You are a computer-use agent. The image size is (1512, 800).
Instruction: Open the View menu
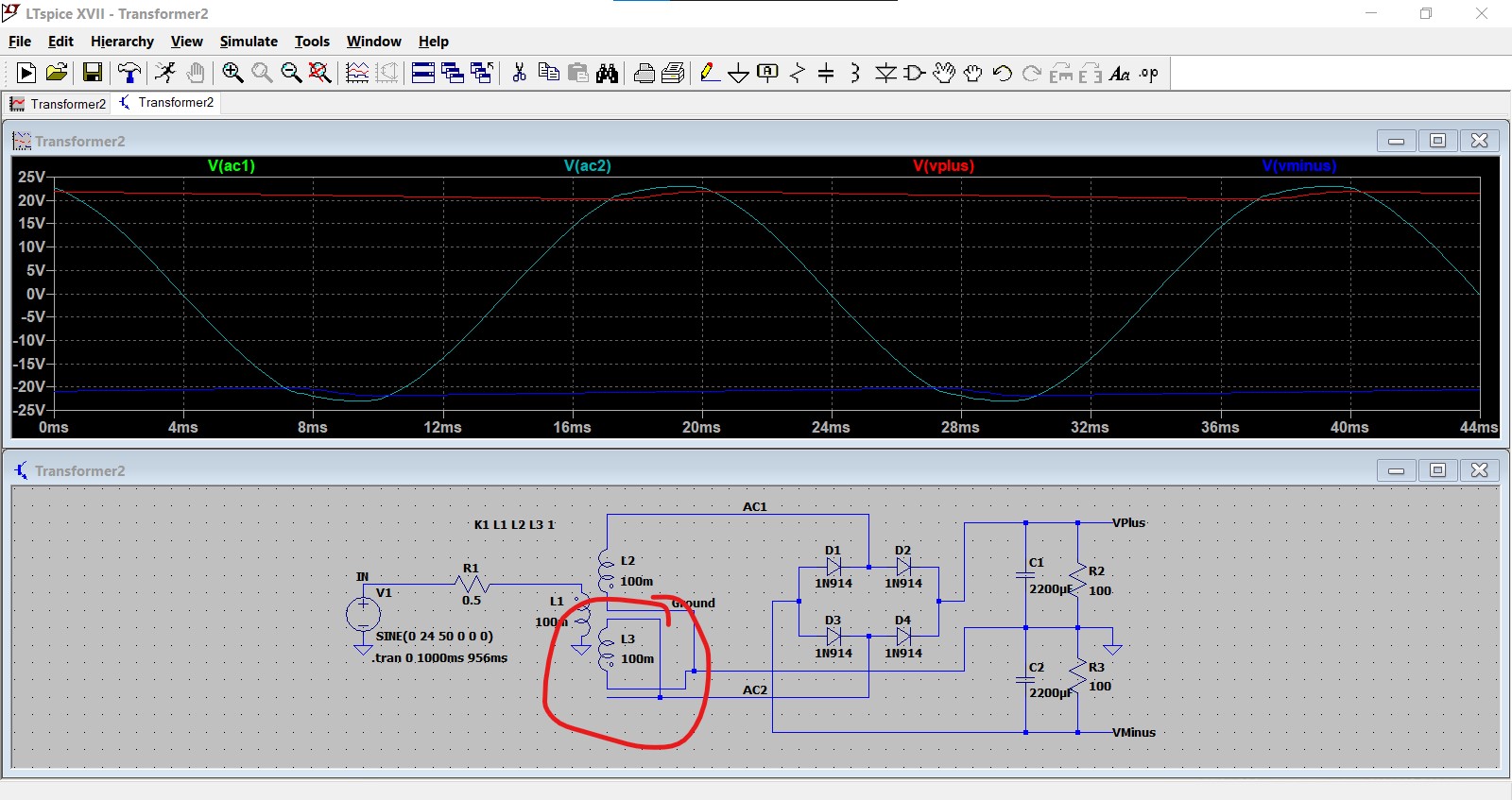[x=186, y=42]
